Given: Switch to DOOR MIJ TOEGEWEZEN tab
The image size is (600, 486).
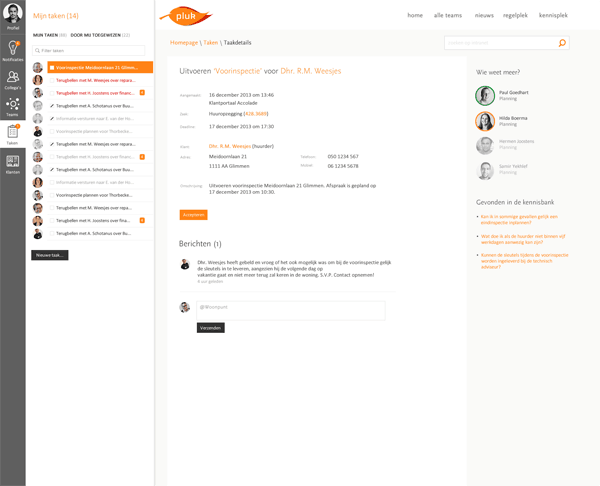Looking at the screenshot, I should pos(100,35).
